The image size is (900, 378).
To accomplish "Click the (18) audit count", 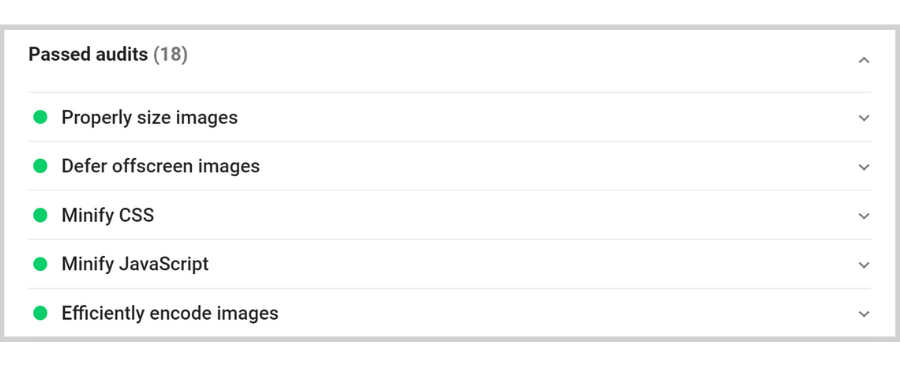I will click(x=170, y=54).
